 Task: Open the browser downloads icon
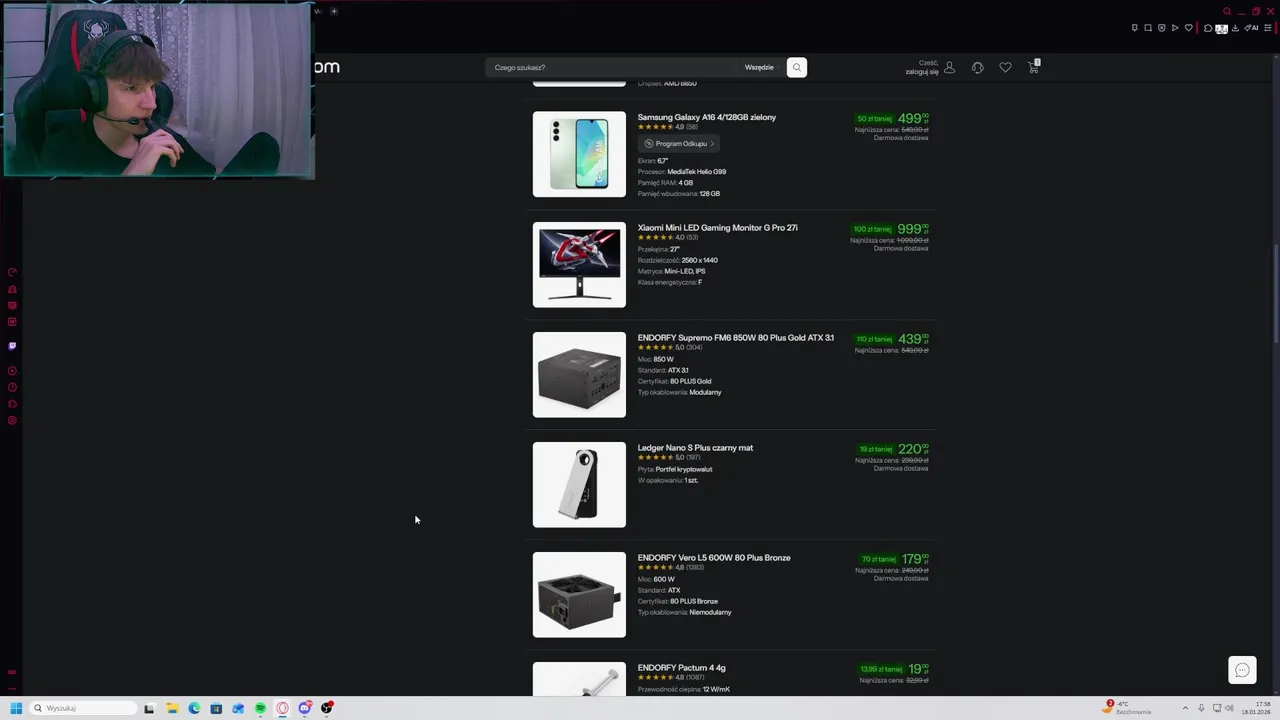click(1235, 28)
